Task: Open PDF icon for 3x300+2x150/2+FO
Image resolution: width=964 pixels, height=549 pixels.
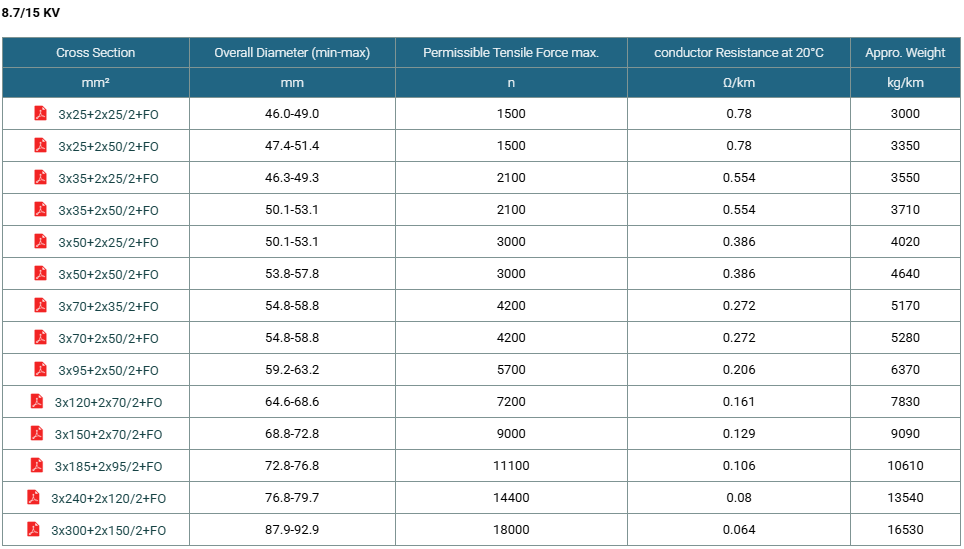Action: (33, 529)
